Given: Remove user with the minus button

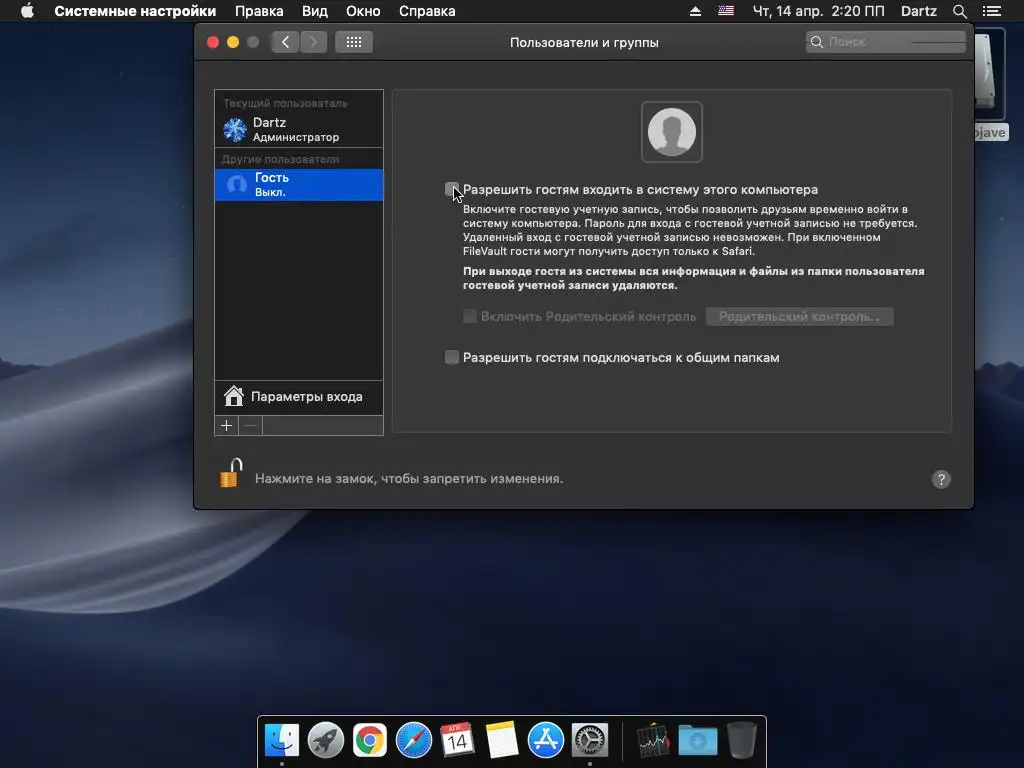Looking at the screenshot, I should pyautogui.click(x=251, y=426).
